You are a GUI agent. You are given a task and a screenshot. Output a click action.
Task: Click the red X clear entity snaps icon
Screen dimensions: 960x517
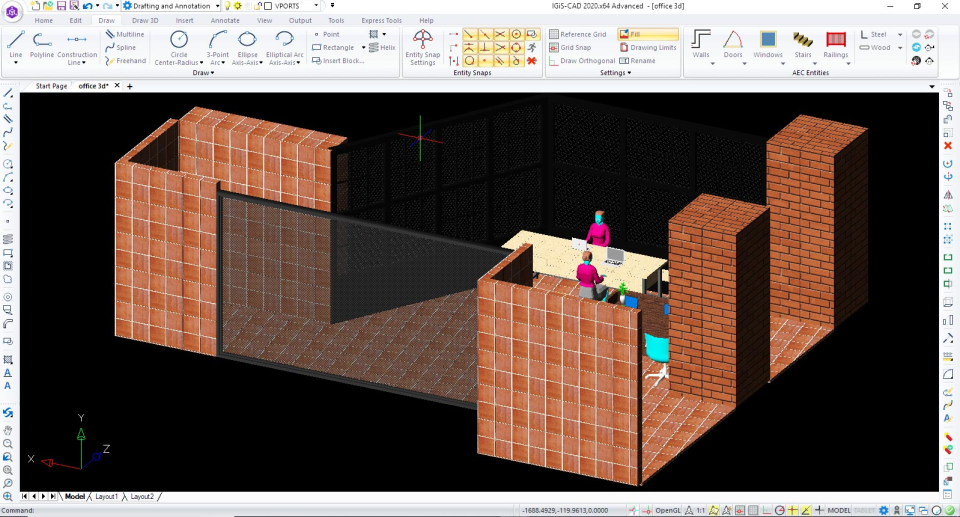531,61
